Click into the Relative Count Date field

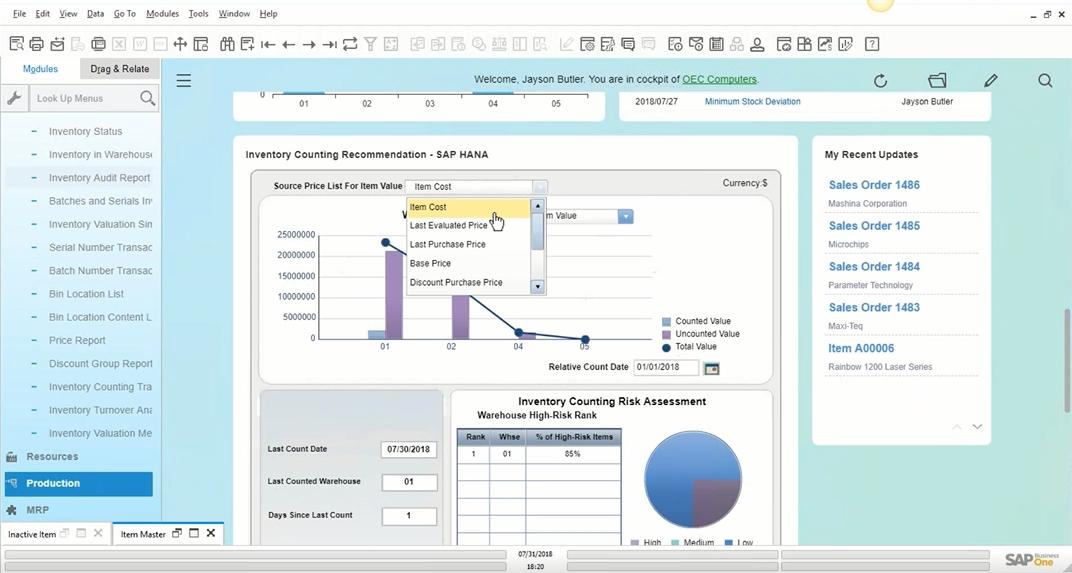coord(666,368)
